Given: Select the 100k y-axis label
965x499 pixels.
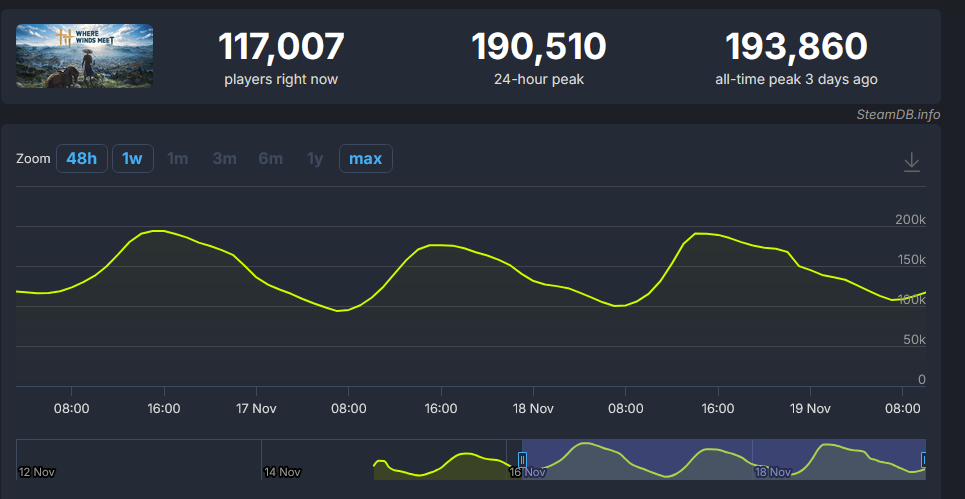Looking at the screenshot, I should point(910,300).
